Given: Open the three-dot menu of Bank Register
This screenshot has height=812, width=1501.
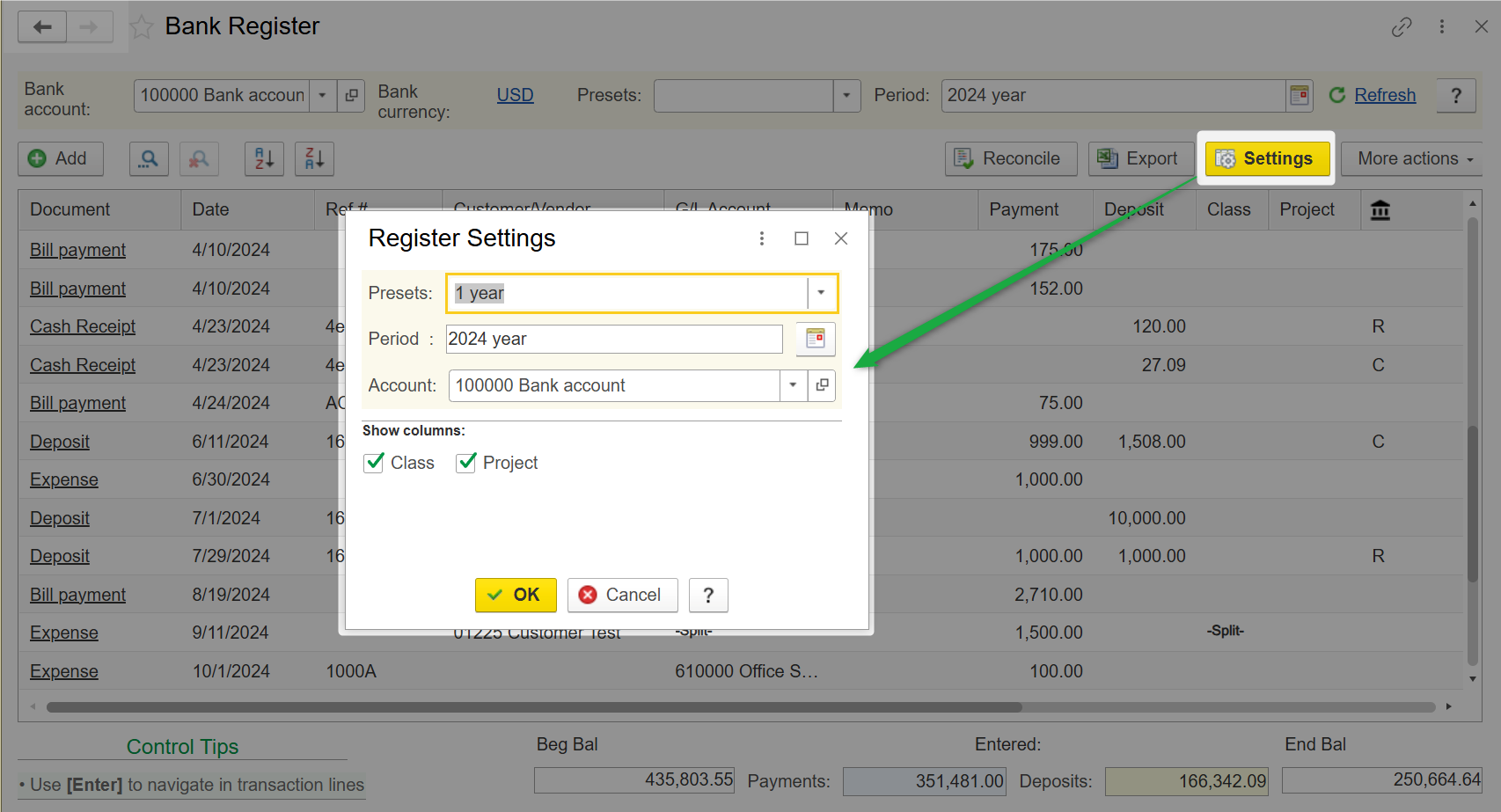Looking at the screenshot, I should [x=1442, y=26].
